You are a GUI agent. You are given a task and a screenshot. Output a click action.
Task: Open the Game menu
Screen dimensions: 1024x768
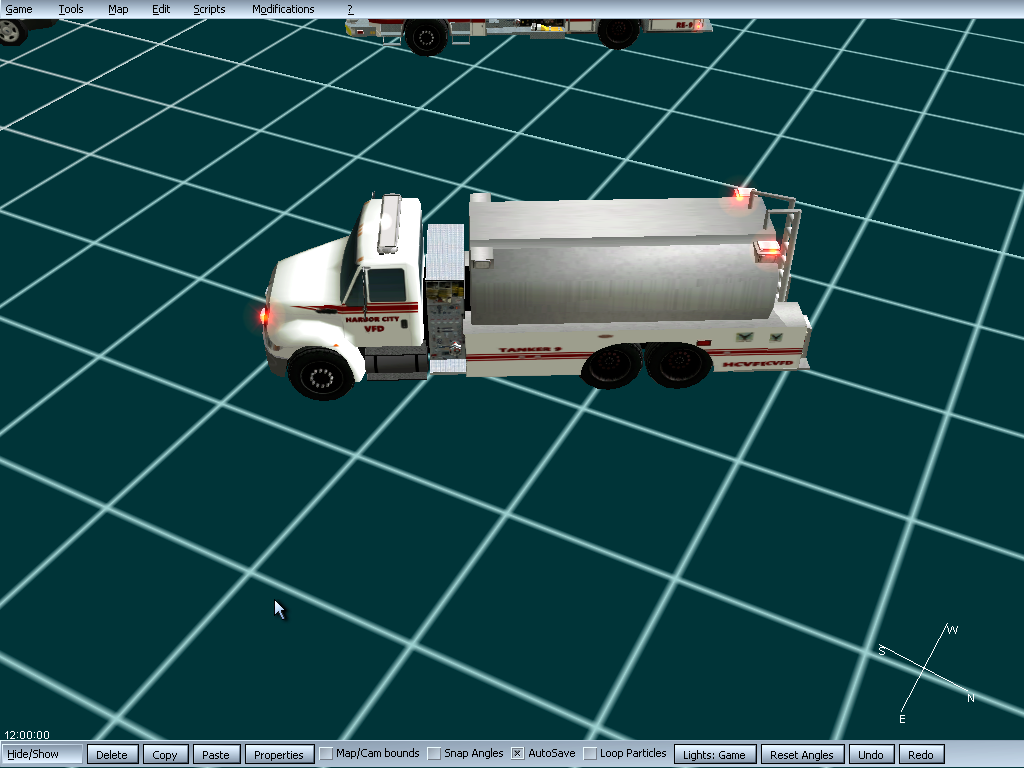[x=19, y=9]
